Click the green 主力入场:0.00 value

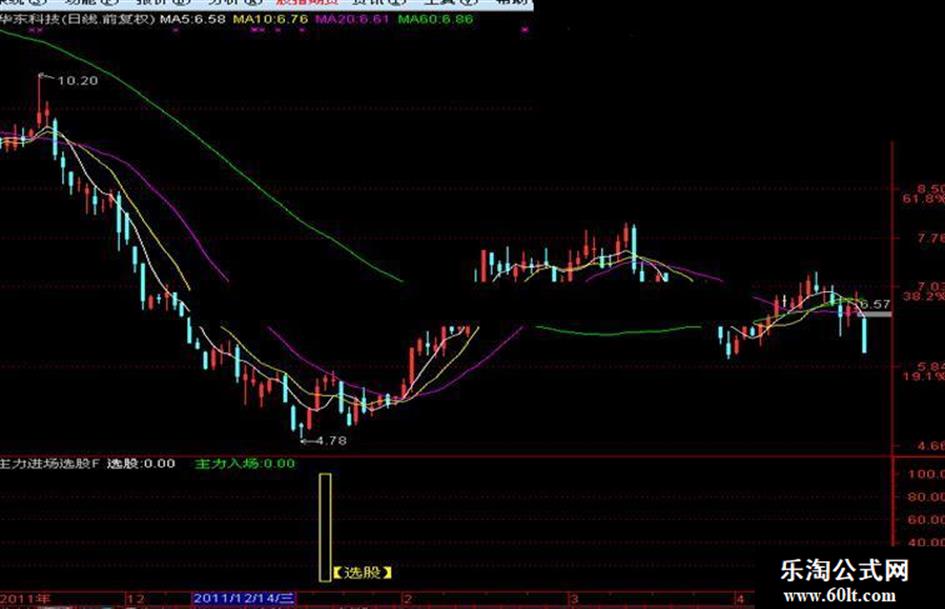[245, 464]
